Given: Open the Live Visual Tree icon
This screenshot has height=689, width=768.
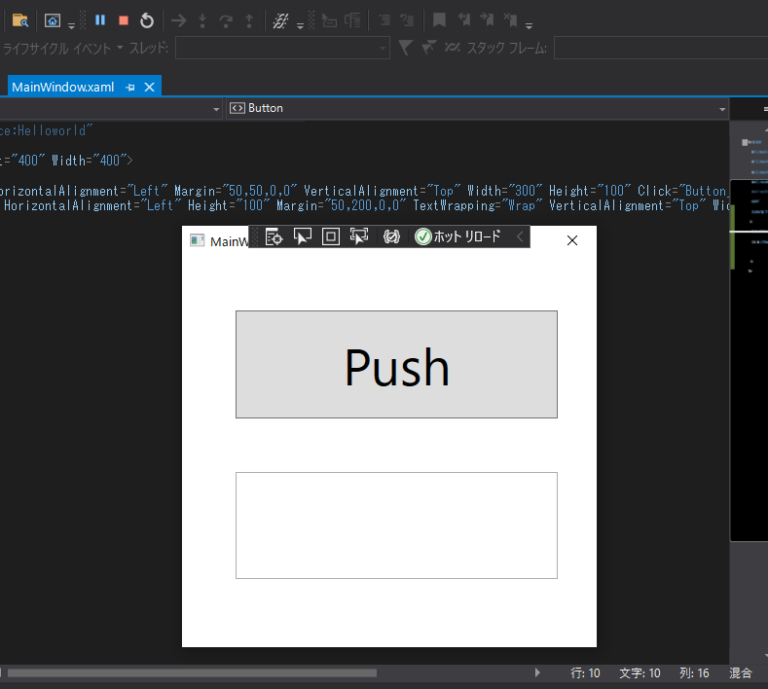Looking at the screenshot, I should [274, 237].
